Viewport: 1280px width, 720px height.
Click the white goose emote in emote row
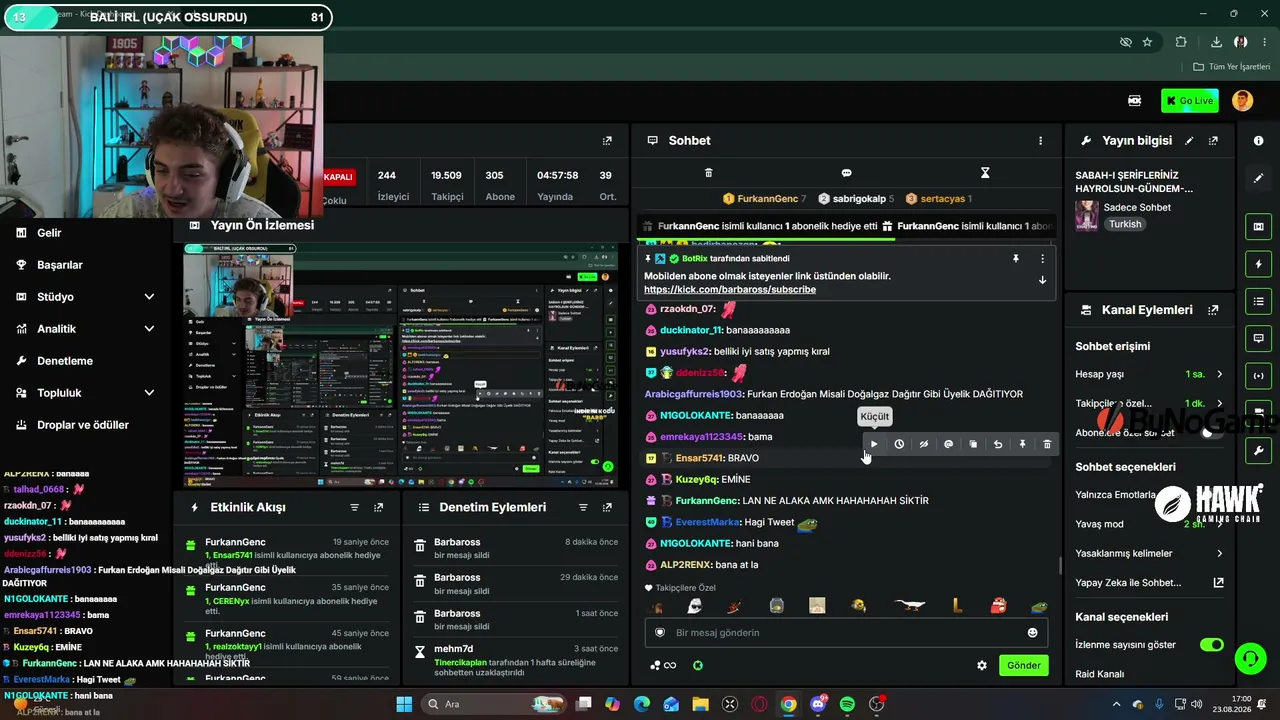pyautogui.click(x=910, y=605)
